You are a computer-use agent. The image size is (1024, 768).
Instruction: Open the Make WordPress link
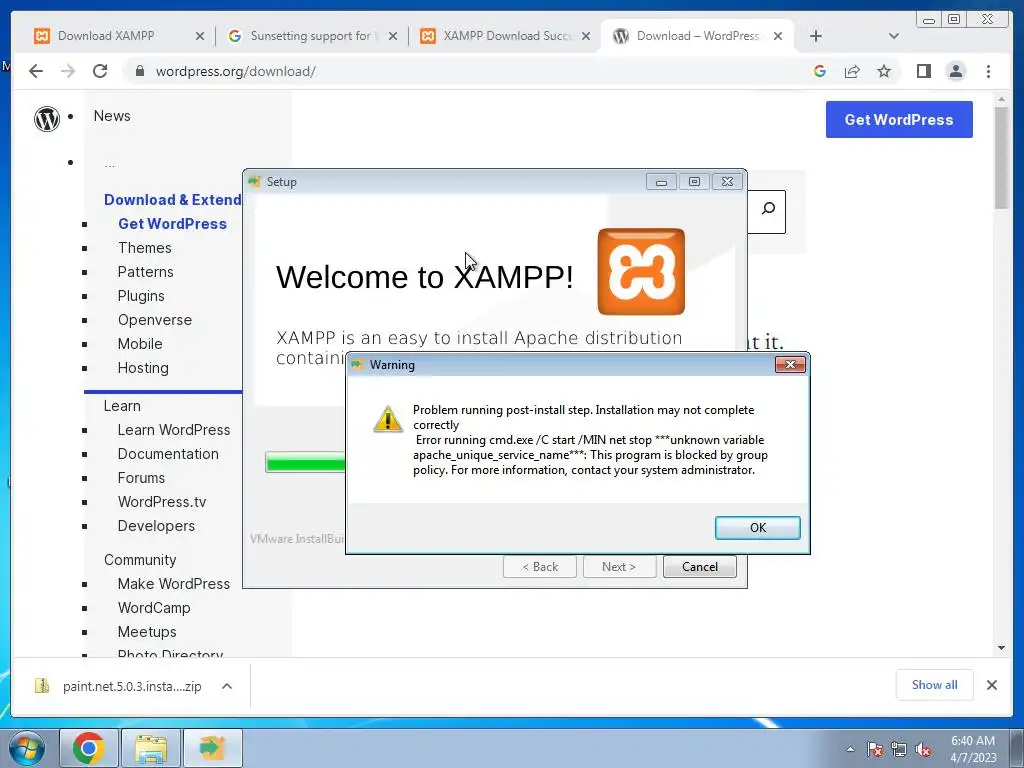(174, 584)
